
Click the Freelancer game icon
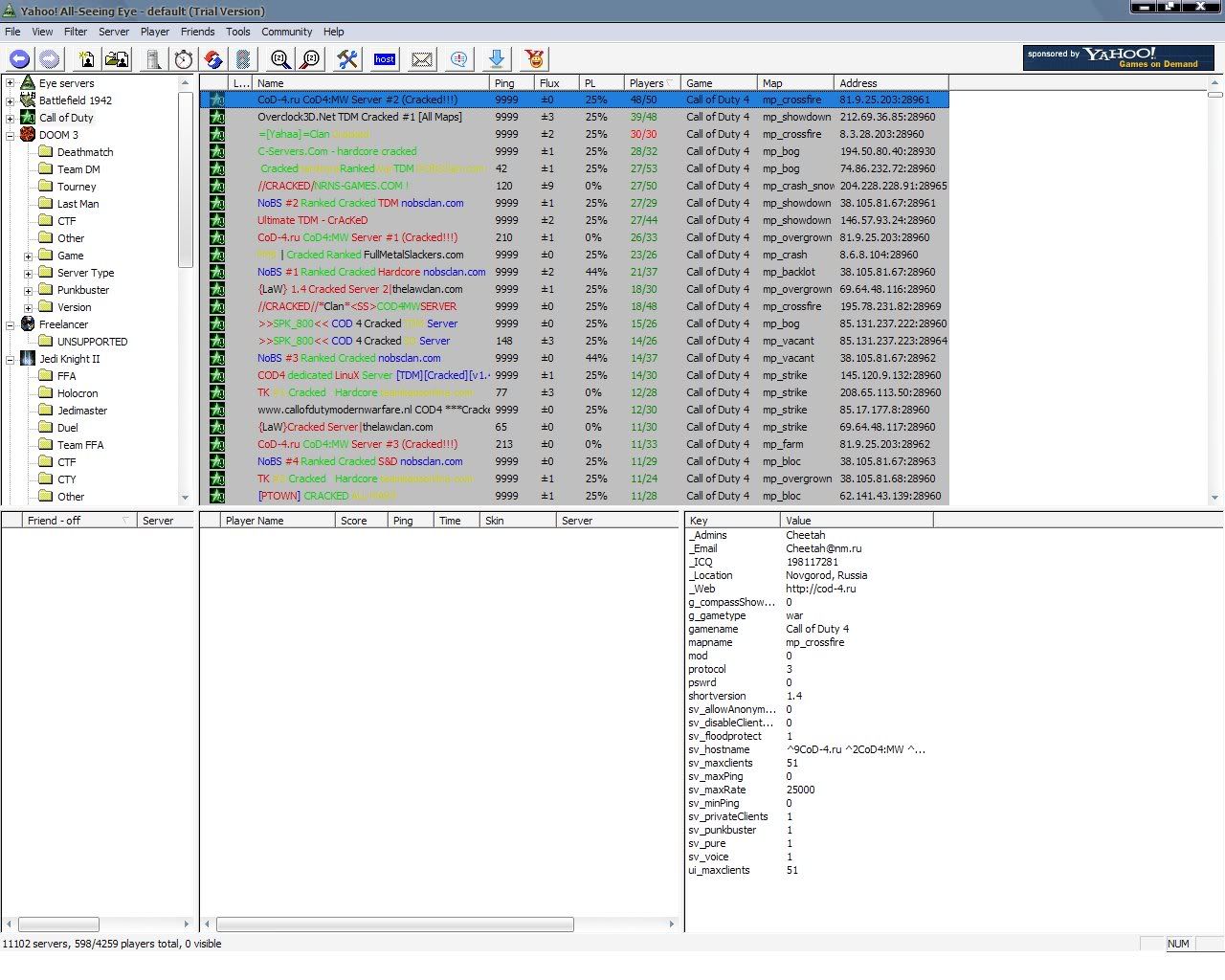point(28,324)
